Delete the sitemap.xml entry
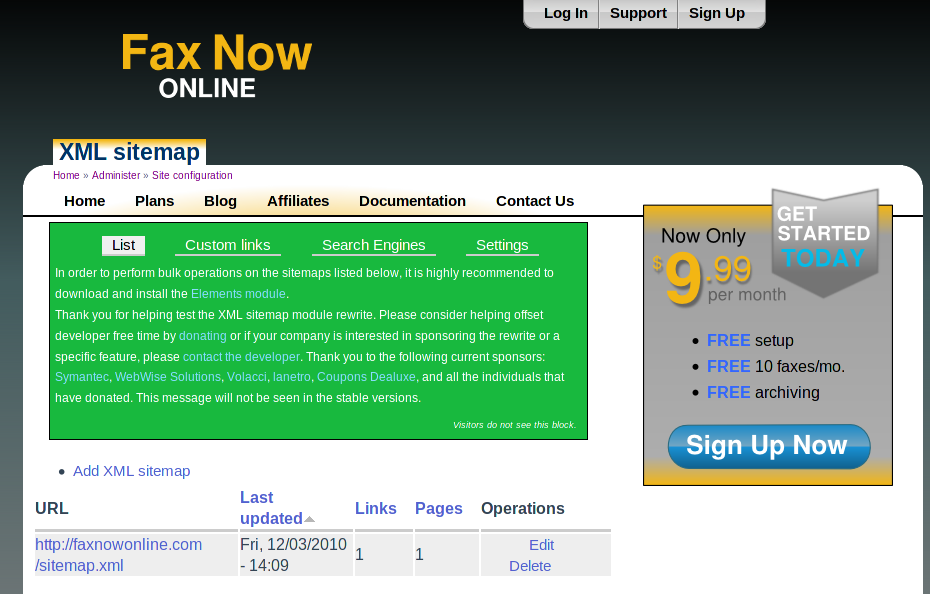The image size is (930, 594). coord(530,566)
